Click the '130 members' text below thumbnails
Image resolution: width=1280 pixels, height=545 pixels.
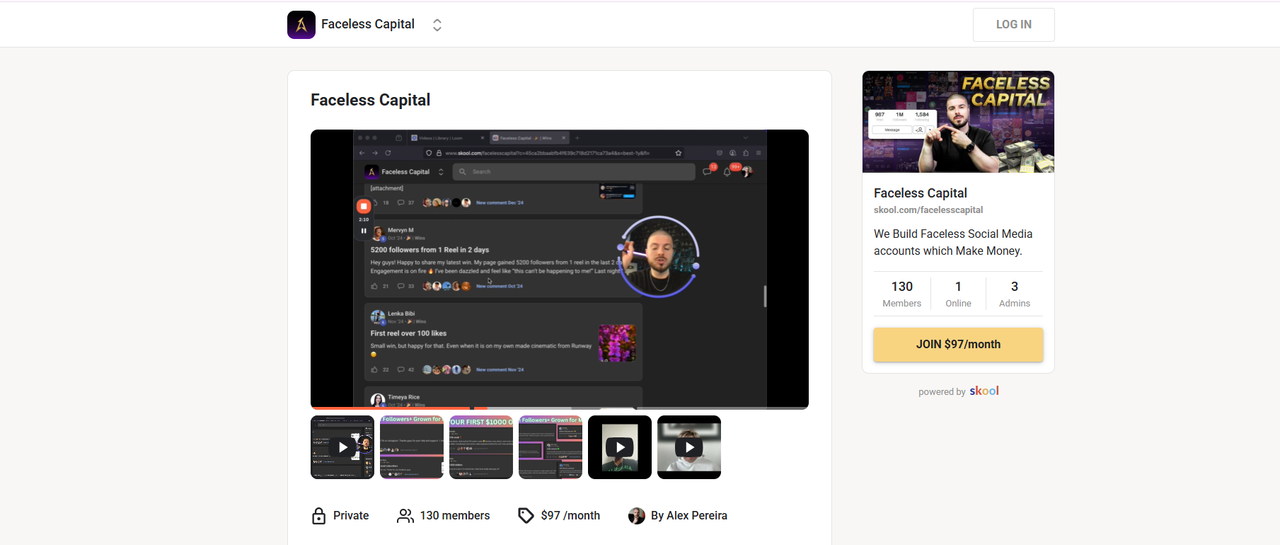(455, 516)
